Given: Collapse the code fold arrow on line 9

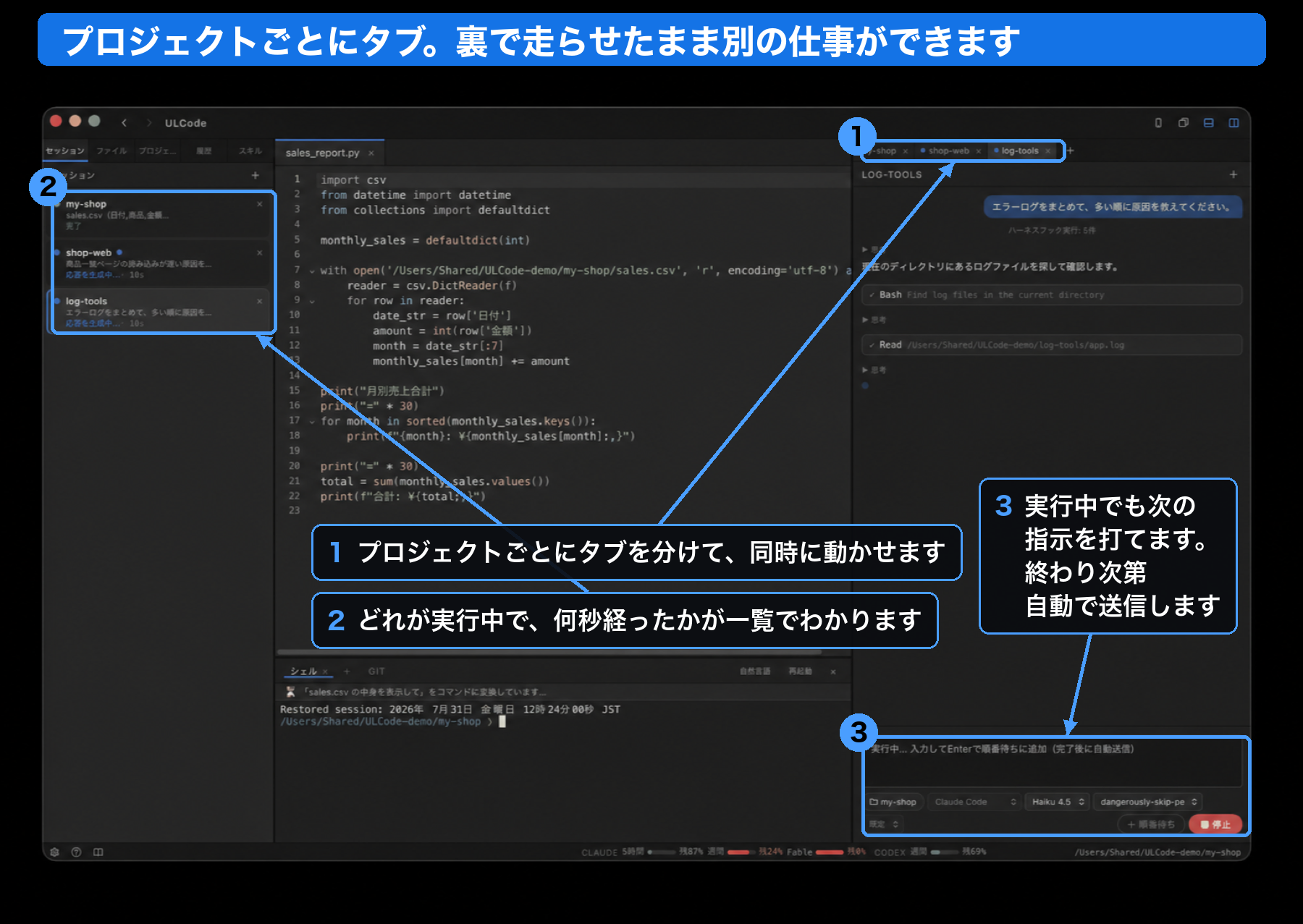Looking at the screenshot, I should point(312,301).
